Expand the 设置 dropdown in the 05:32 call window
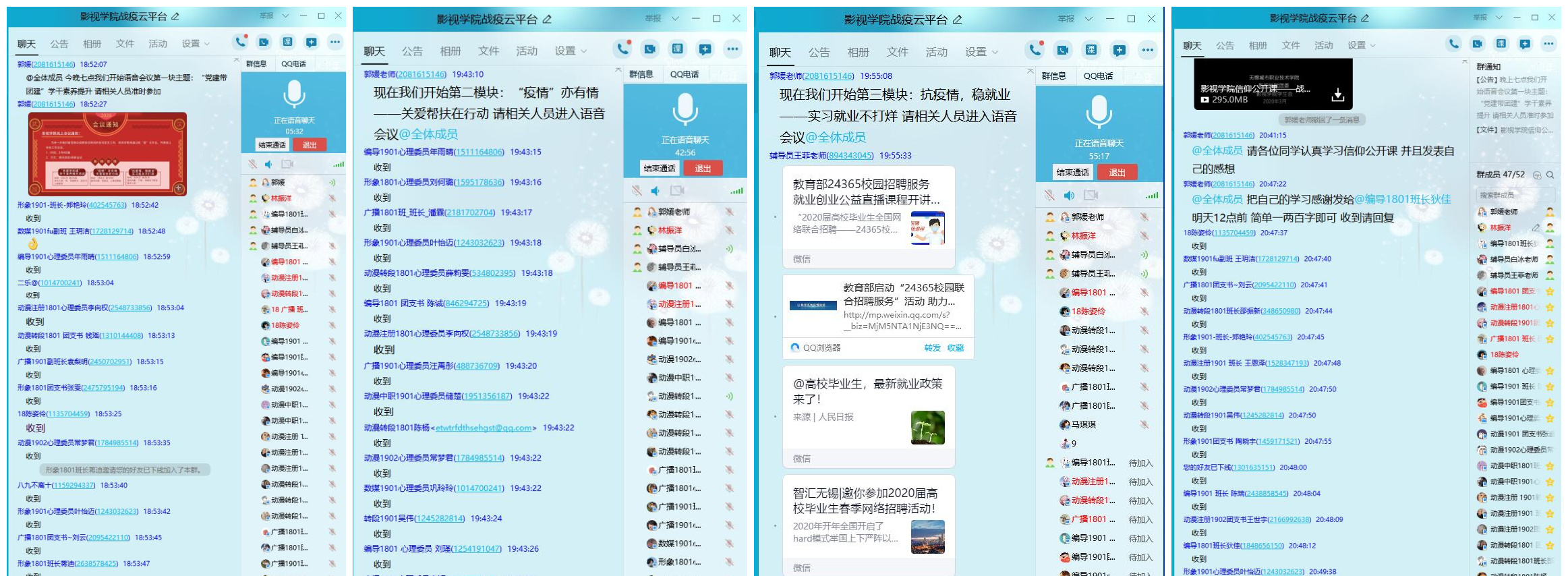The height and width of the screenshot is (576, 1568). [195, 44]
